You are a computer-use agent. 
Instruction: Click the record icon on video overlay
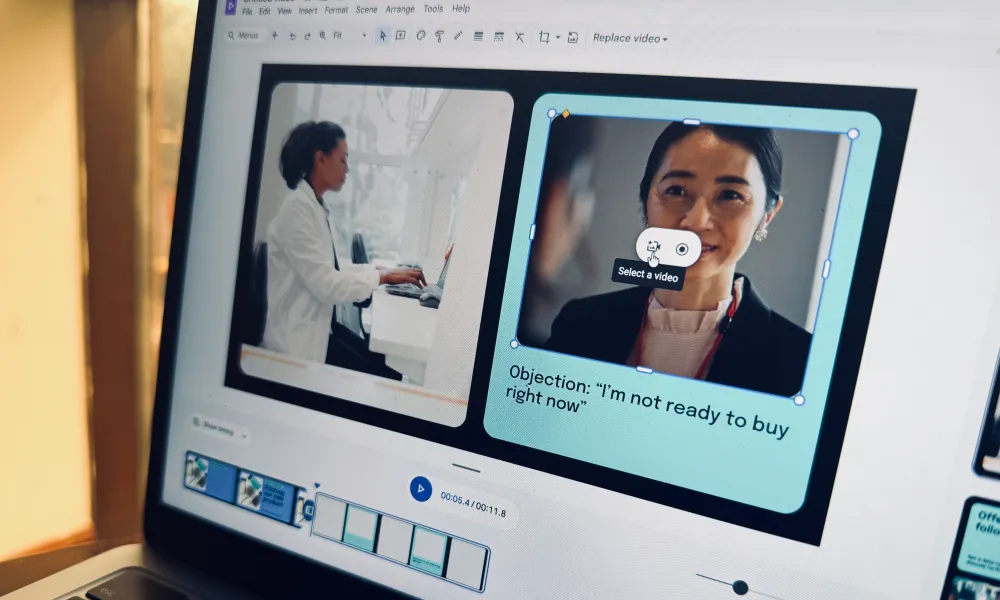(682, 249)
